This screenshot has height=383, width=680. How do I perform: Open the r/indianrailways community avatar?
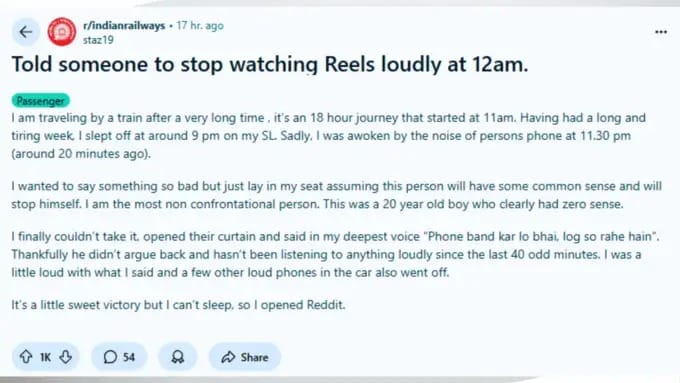point(62,32)
